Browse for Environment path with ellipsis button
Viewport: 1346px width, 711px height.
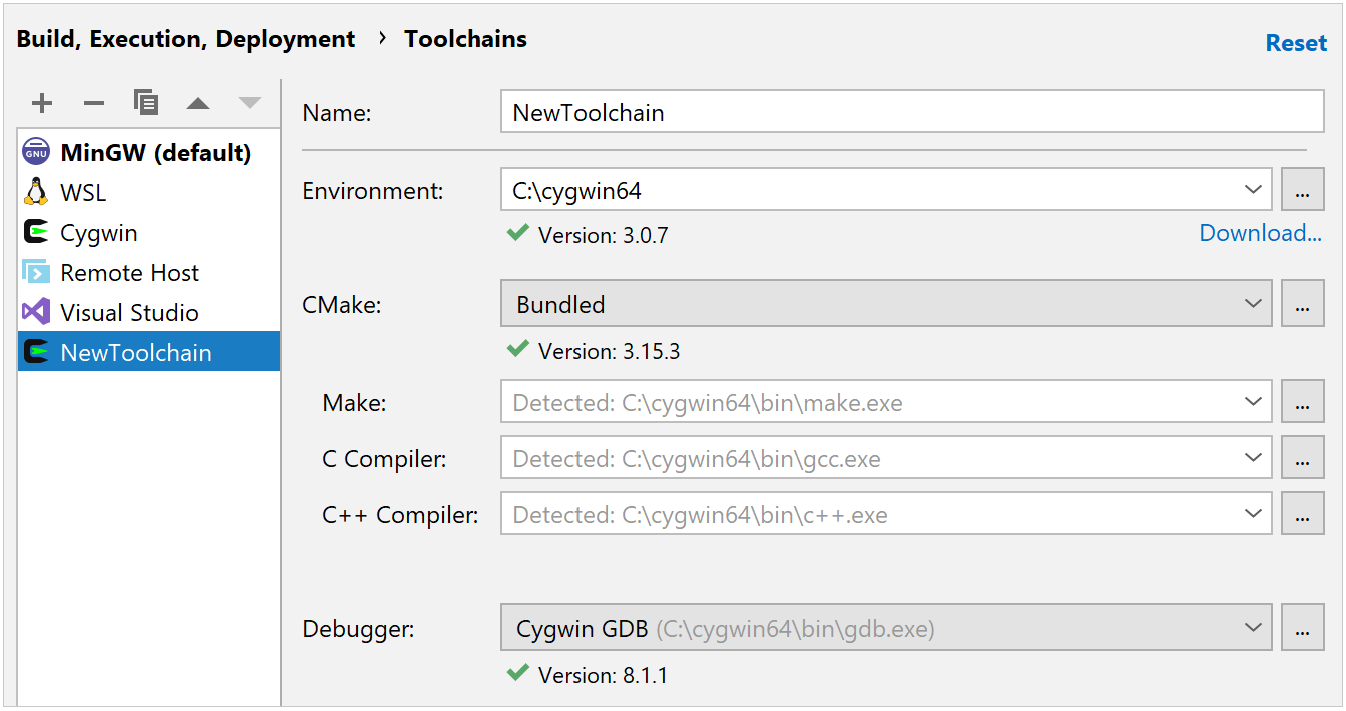coord(1302,190)
